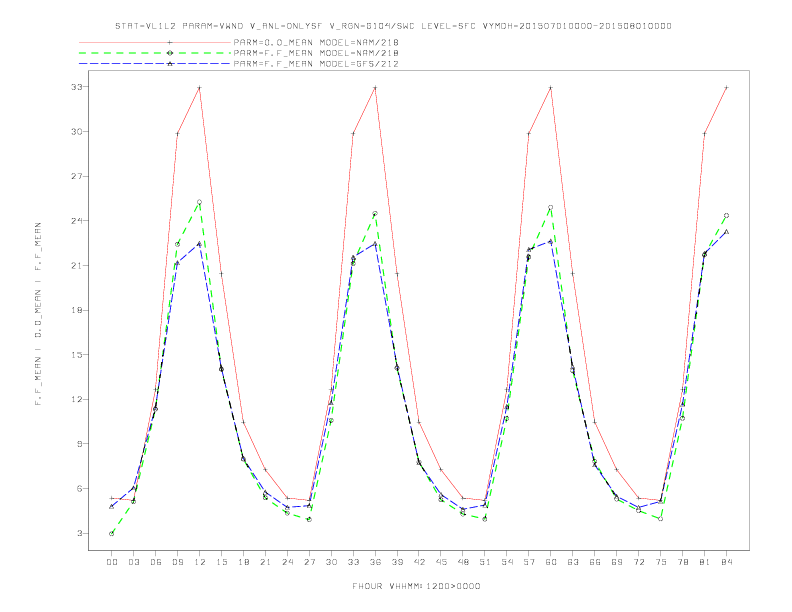Click x-axis forecast hour label 63
The height and width of the screenshot is (612, 792).
(x=573, y=562)
